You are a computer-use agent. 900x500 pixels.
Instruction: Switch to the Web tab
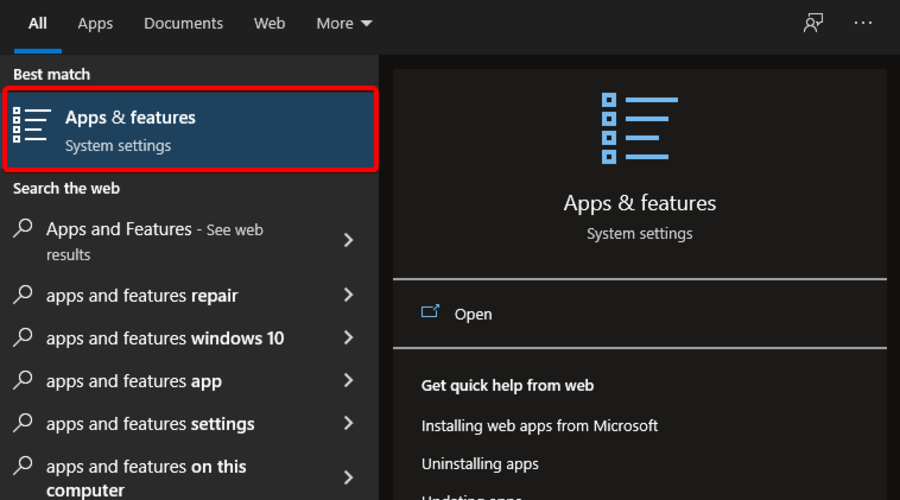coord(269,24)
